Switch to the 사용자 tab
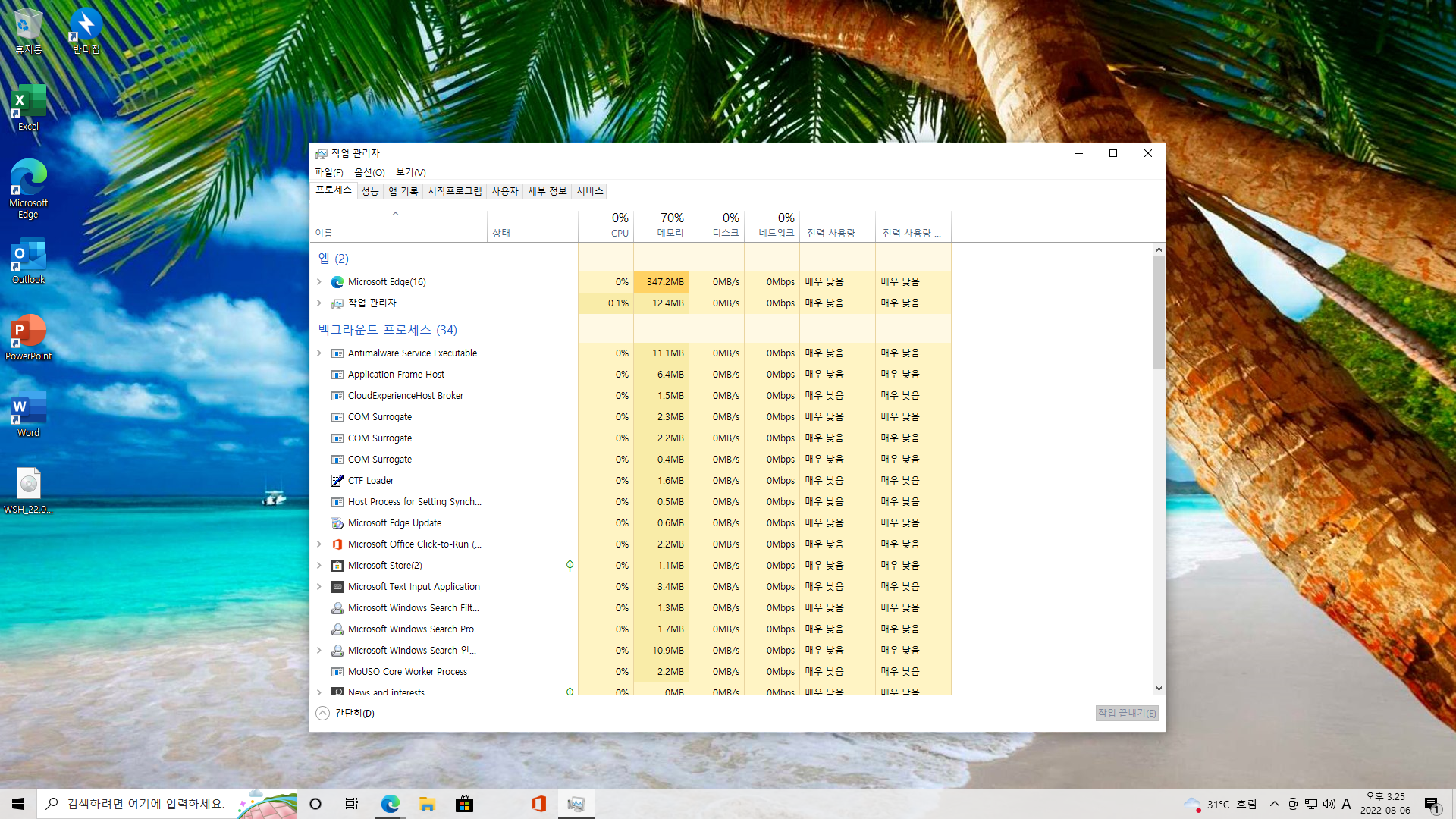Viewport: 1456px width, 819px height. (504, 191)
